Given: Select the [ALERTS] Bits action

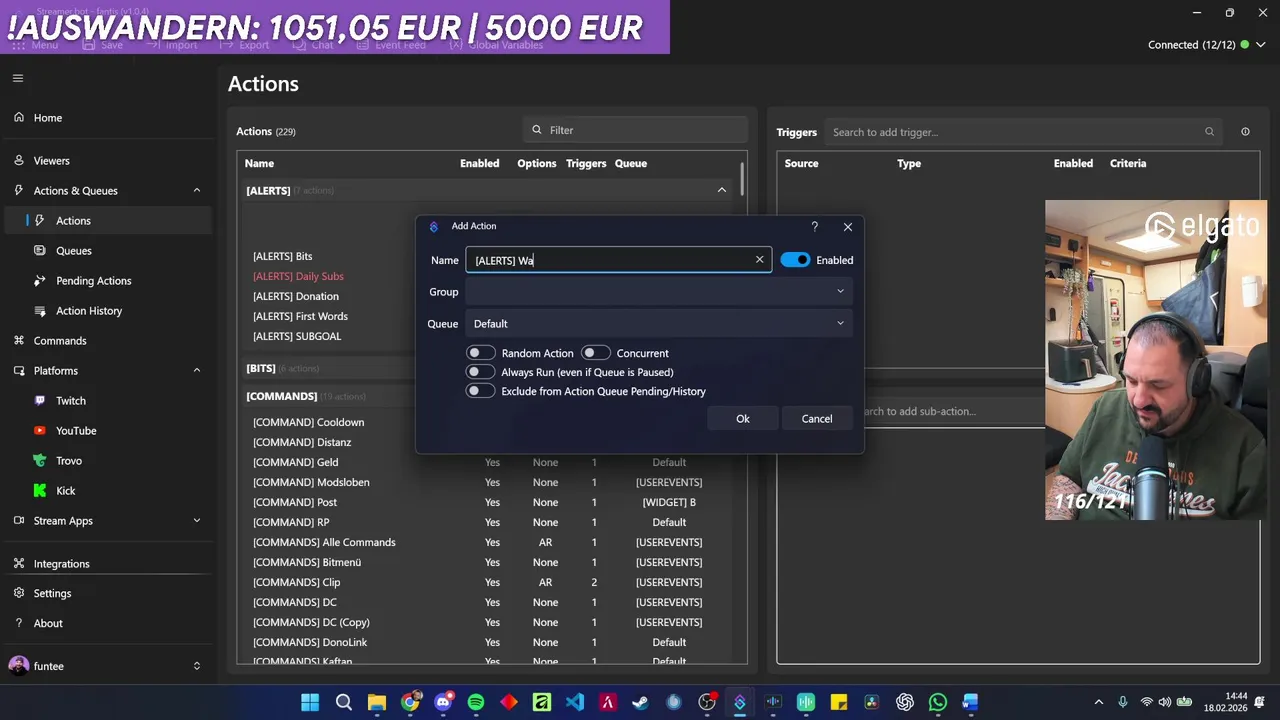Looking at the screenshot, I should pos(282,256).
